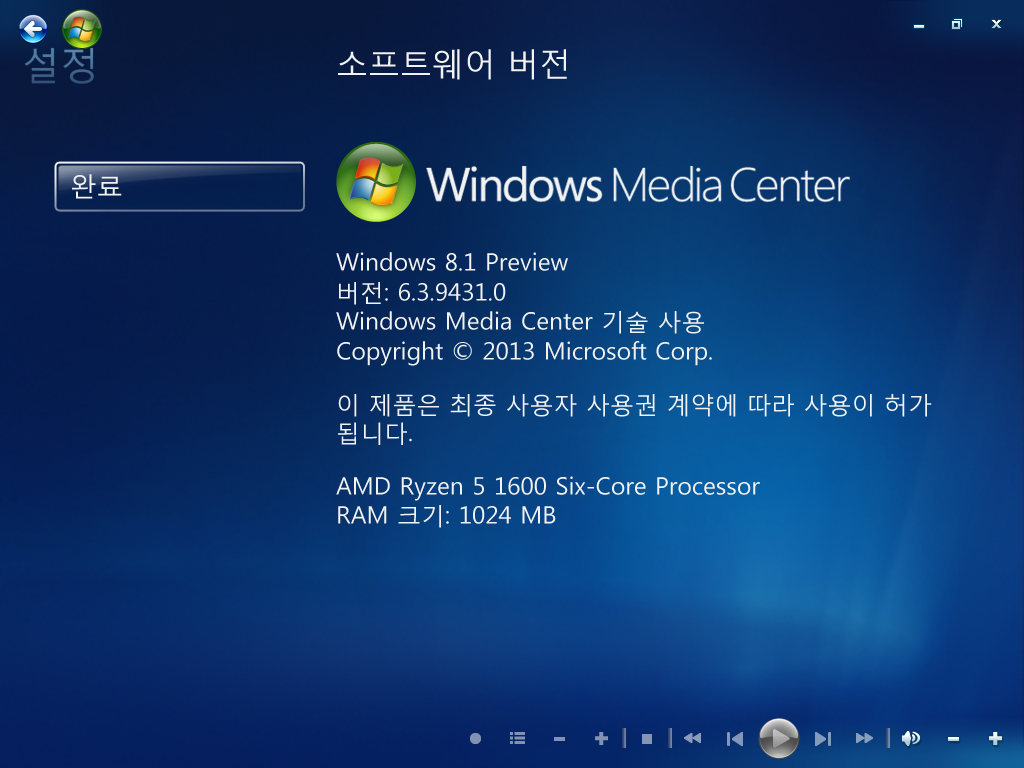The width and height of the screenshot is (1024, 768).
Task: Start recording with the record button
Action: [x=475, y=739]
